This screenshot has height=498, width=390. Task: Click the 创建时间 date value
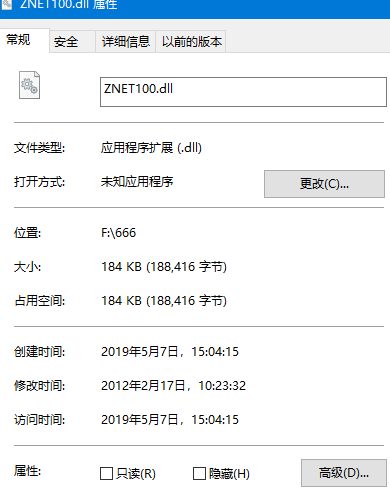(170, 352)
